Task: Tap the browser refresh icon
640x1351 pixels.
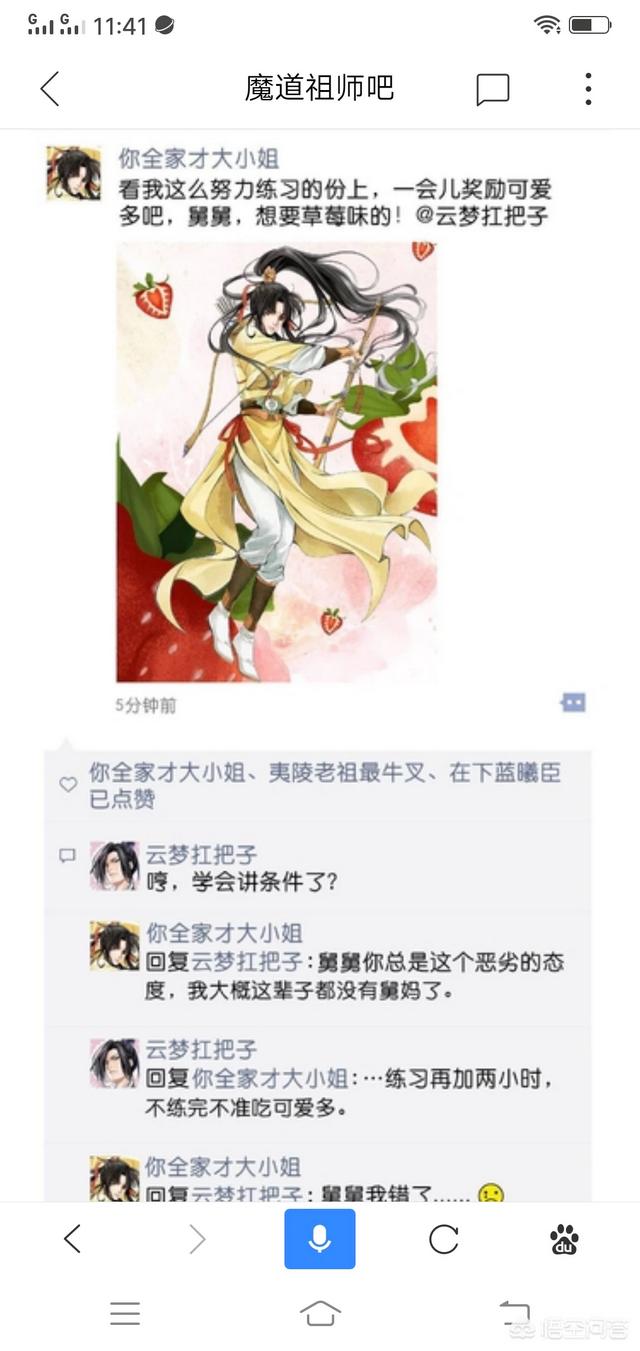Action: point(443,1239)
